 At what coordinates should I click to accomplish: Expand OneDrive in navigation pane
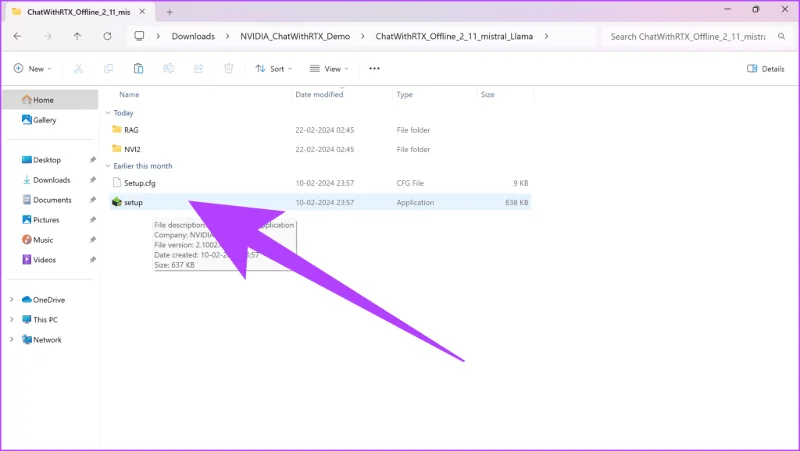click(12, 299)
